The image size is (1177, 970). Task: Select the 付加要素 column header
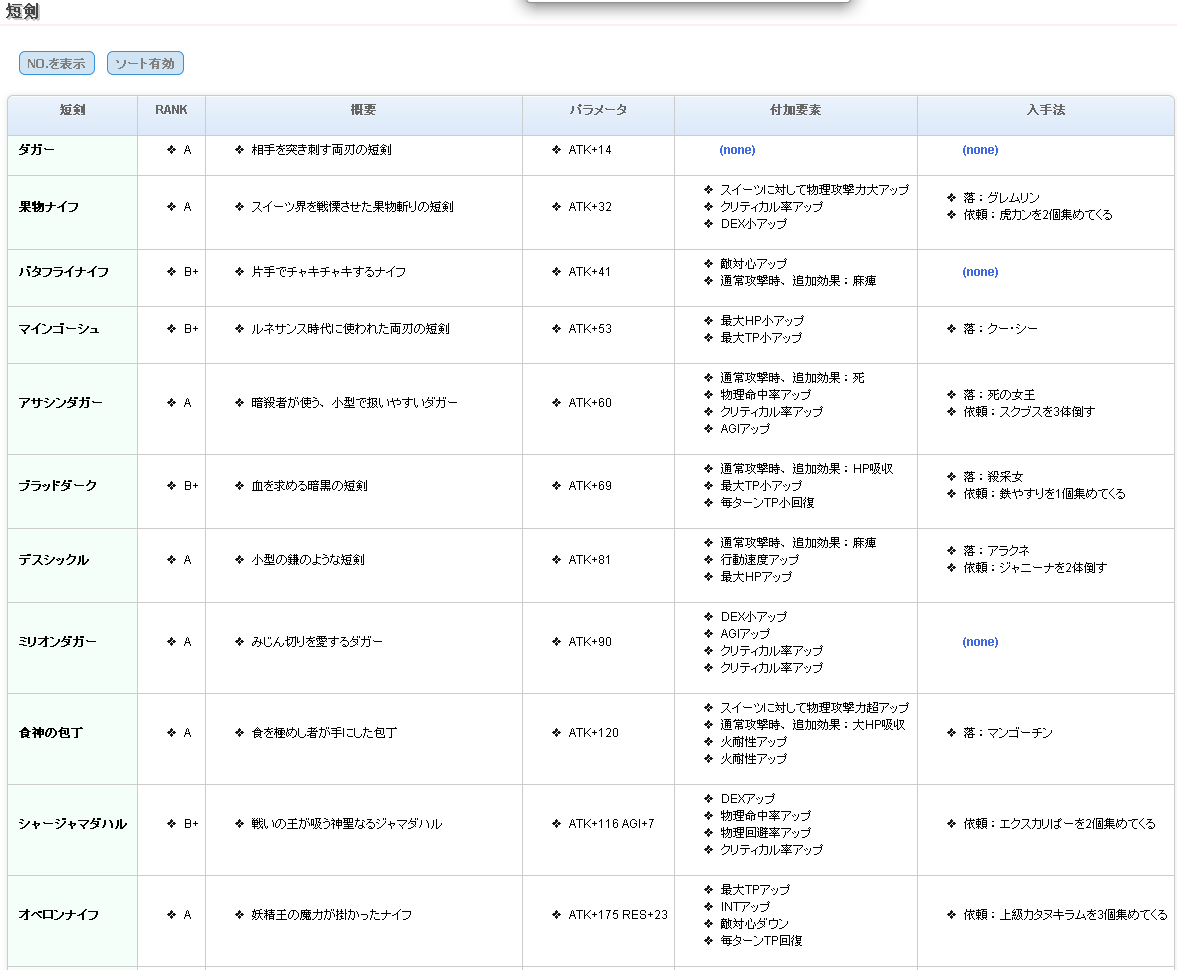pos(795,110)
